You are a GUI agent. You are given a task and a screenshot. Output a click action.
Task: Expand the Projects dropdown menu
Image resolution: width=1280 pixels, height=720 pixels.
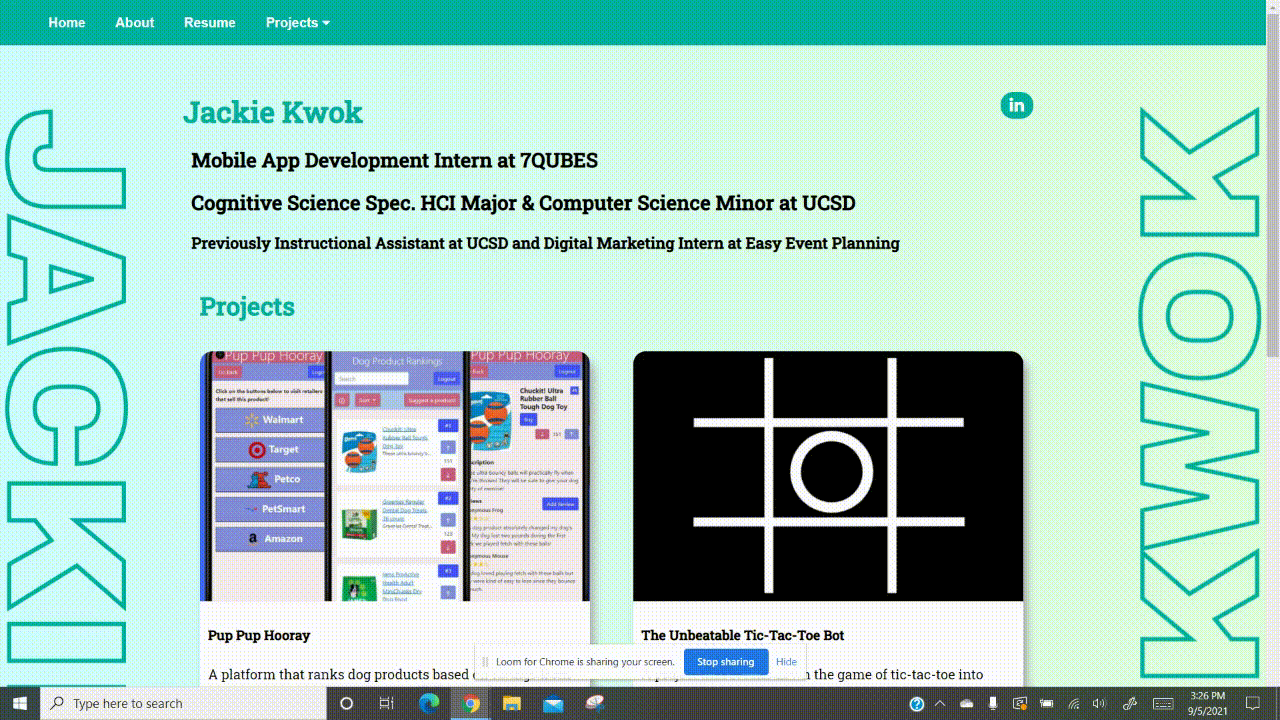point(297,22)
